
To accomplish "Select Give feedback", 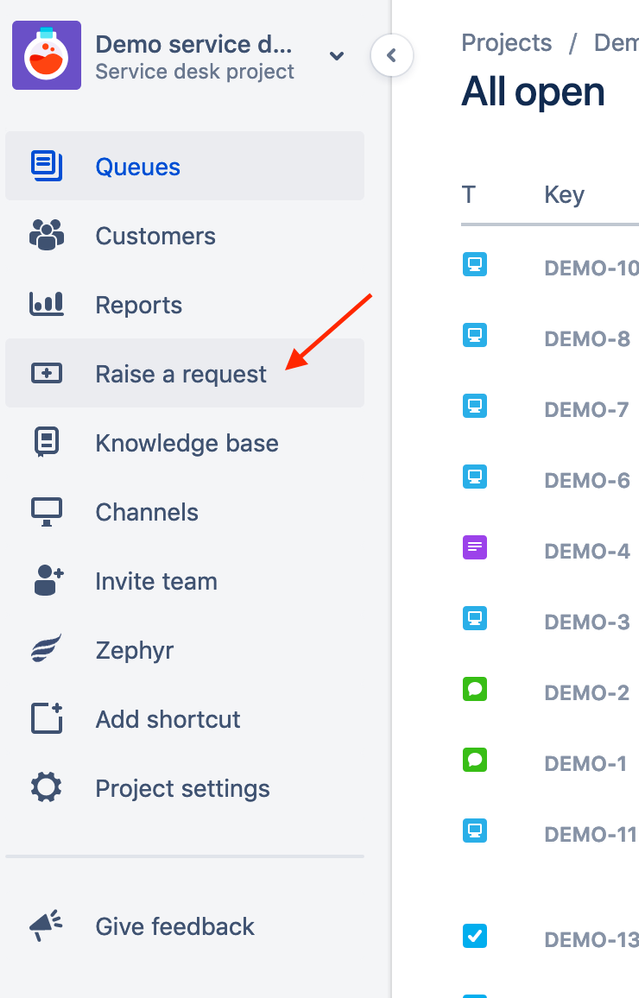I will coord(185,926).
